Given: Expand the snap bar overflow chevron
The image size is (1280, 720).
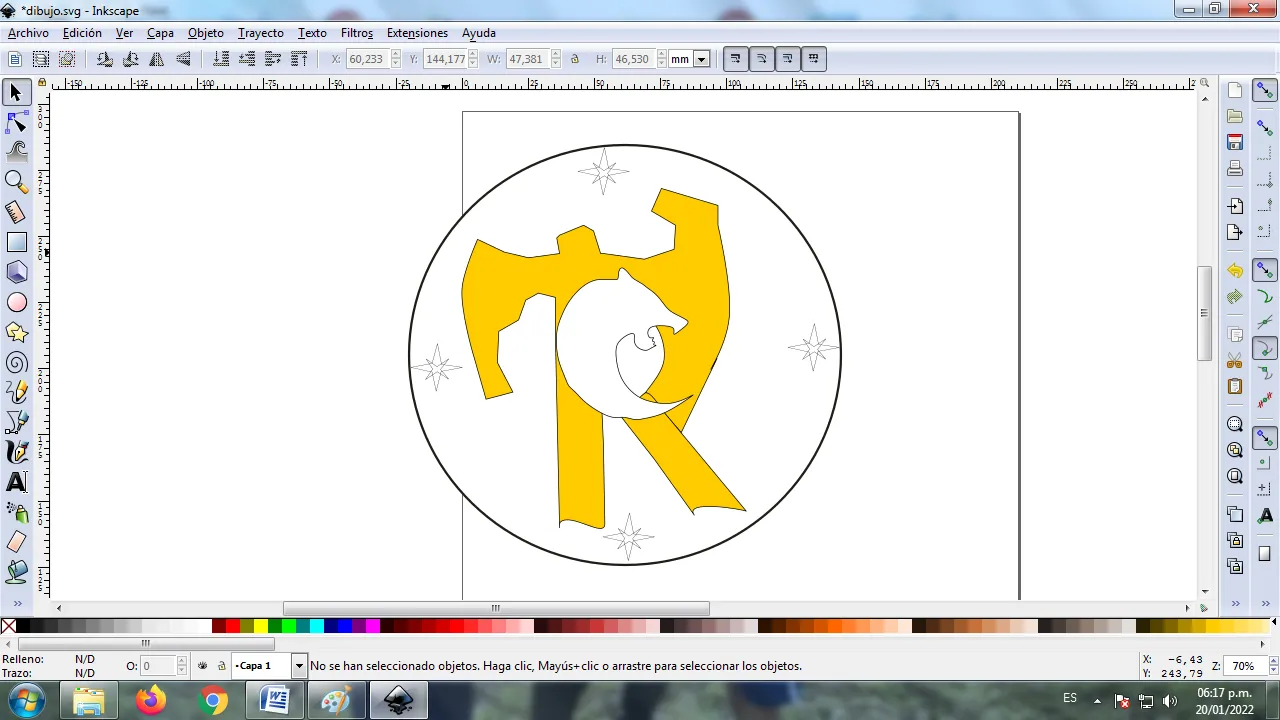Looking at the screenshot, I should click(x=1265, y=604).
